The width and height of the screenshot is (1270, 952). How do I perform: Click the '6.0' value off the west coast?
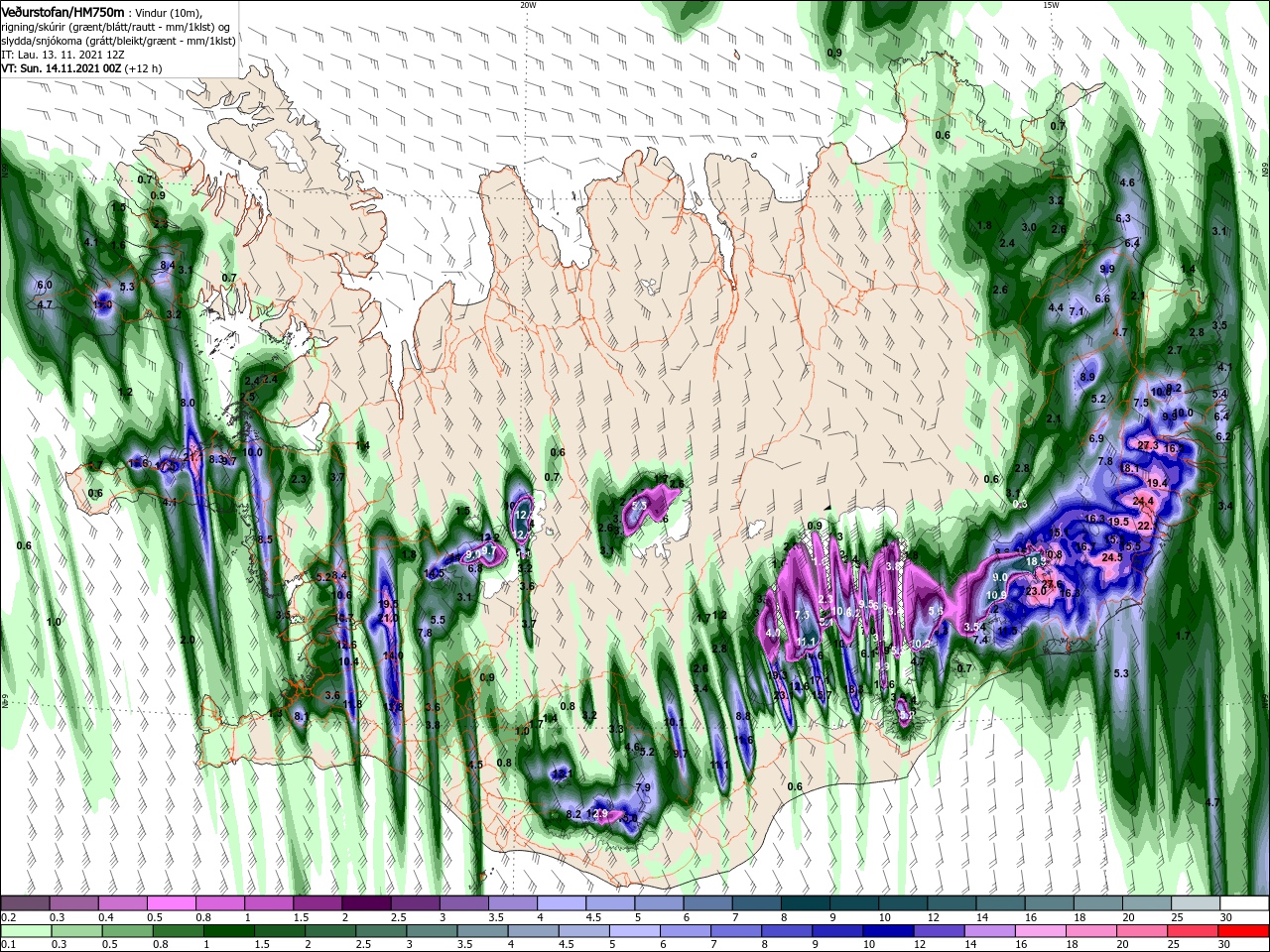point(45,285)
